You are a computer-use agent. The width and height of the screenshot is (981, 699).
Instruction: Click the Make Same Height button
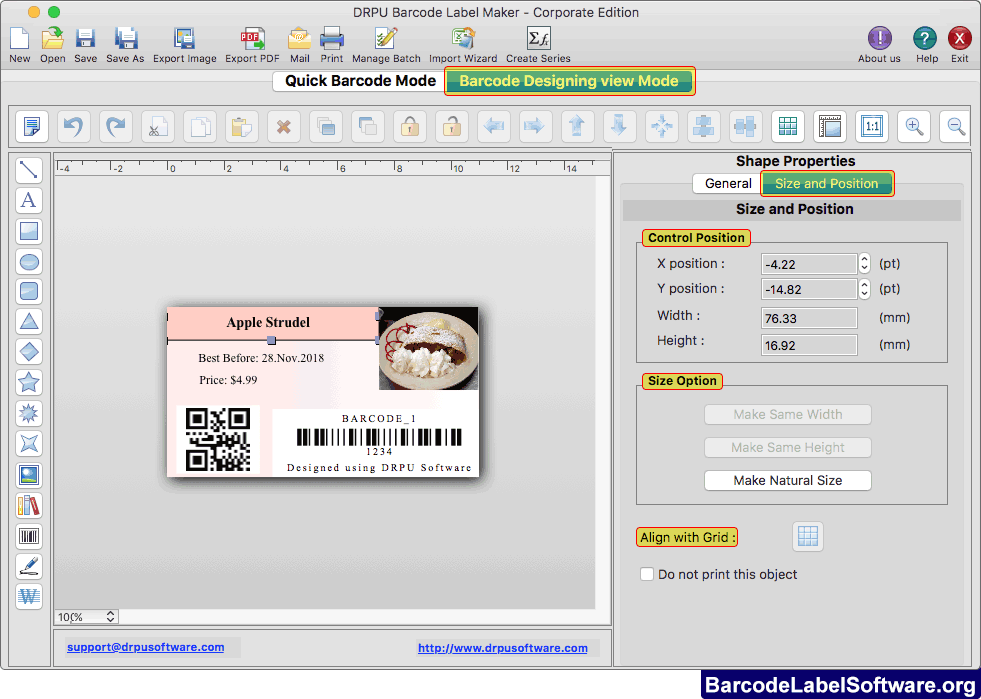pos(788,447)
